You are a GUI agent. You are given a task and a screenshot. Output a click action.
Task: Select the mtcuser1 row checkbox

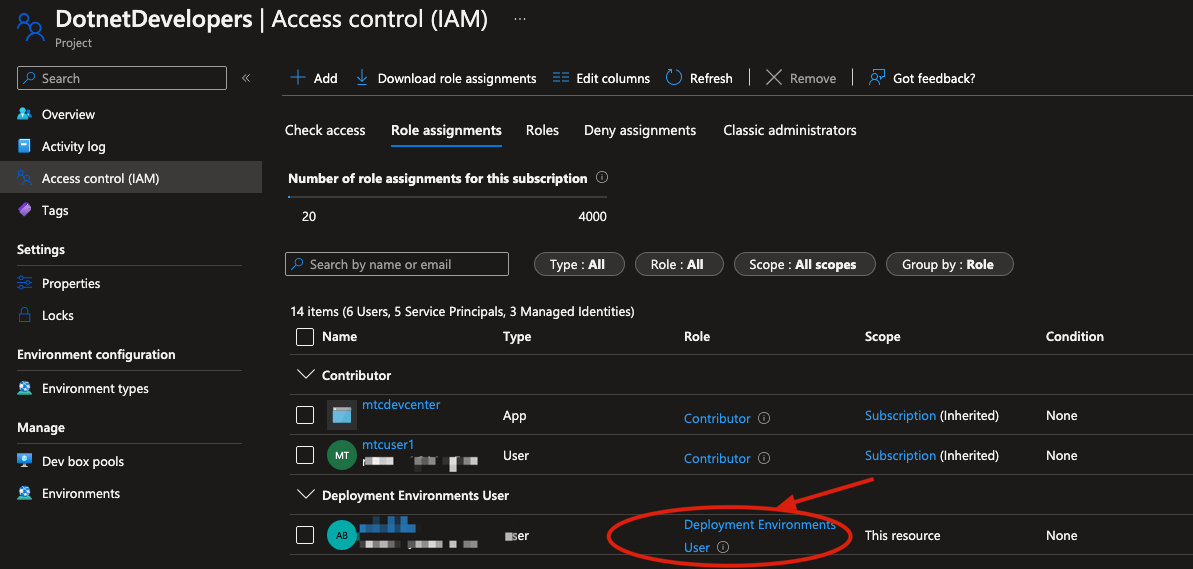(x=305, y=455)
